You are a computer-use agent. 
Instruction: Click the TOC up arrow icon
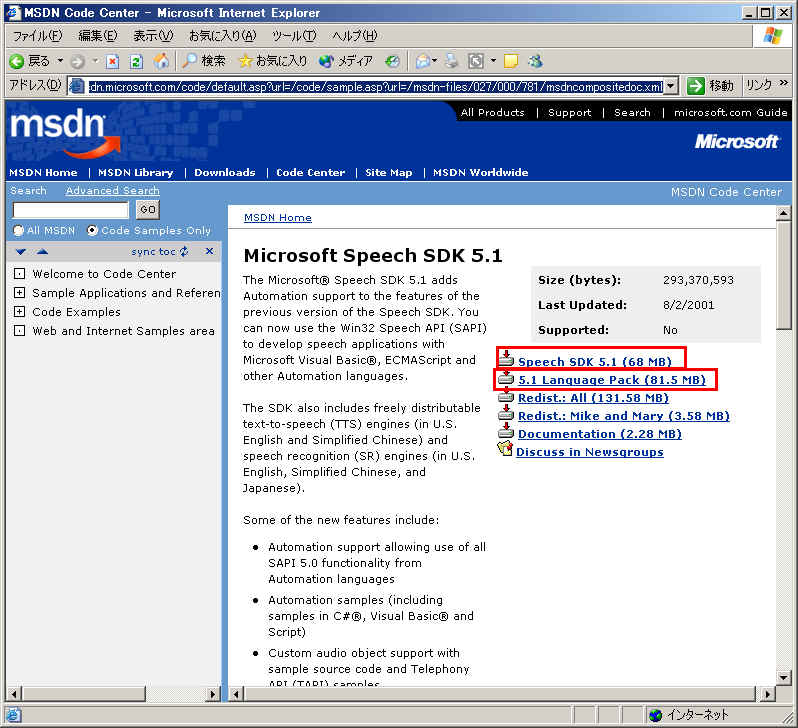click(x=42, y=251)
